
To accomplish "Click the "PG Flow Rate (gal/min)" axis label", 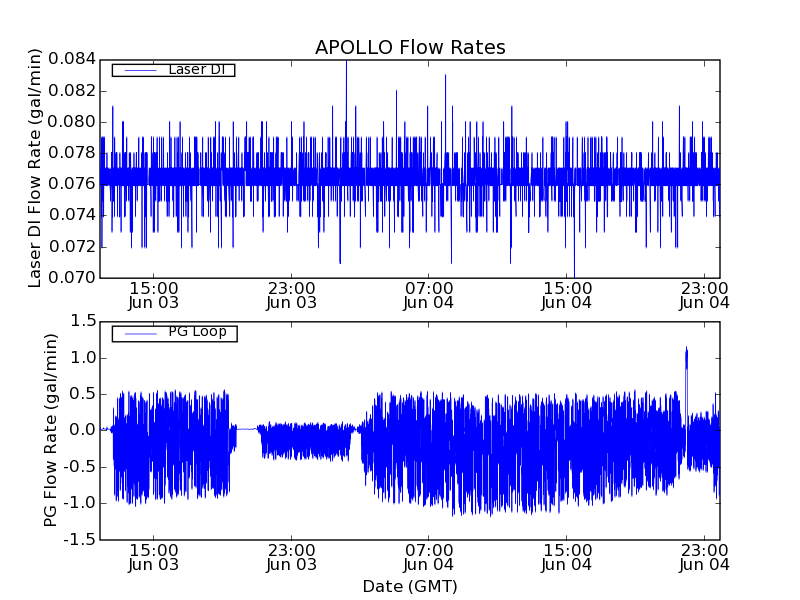I will coord(51,430).
